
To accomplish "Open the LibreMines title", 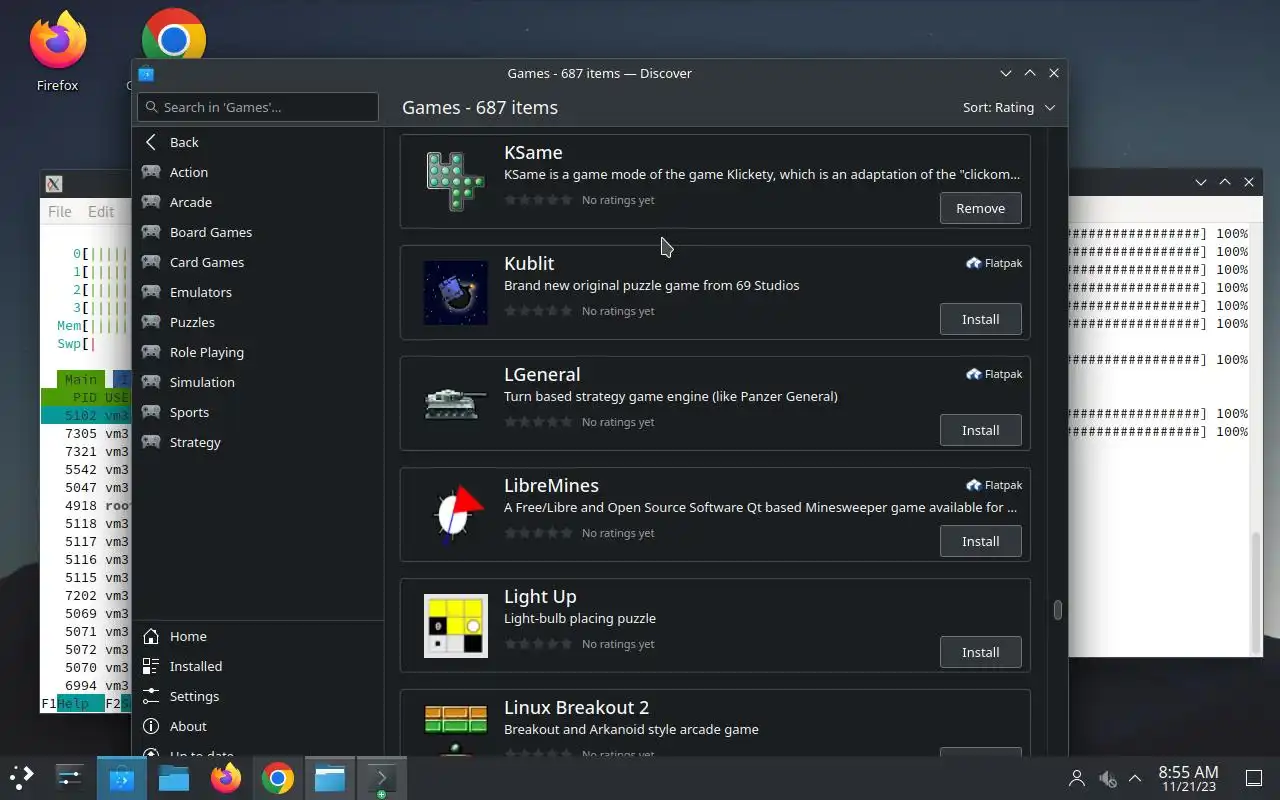I will click(x=551, y=485).
